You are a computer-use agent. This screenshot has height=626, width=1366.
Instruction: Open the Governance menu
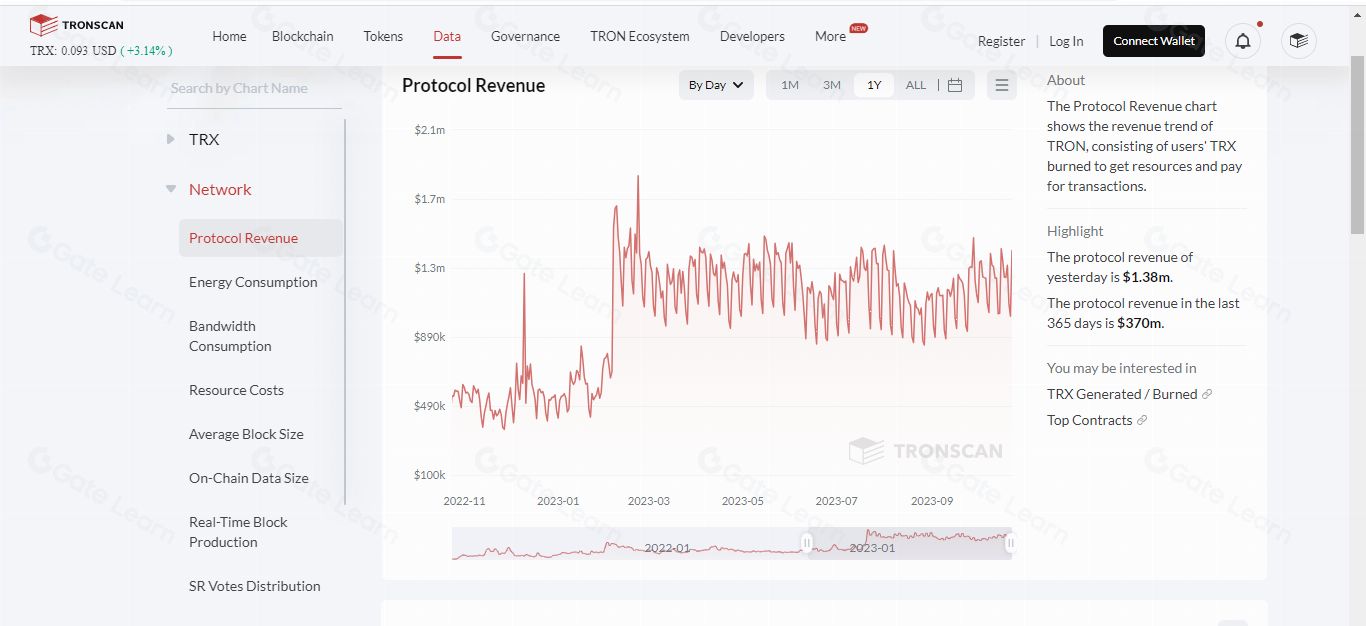525,36
